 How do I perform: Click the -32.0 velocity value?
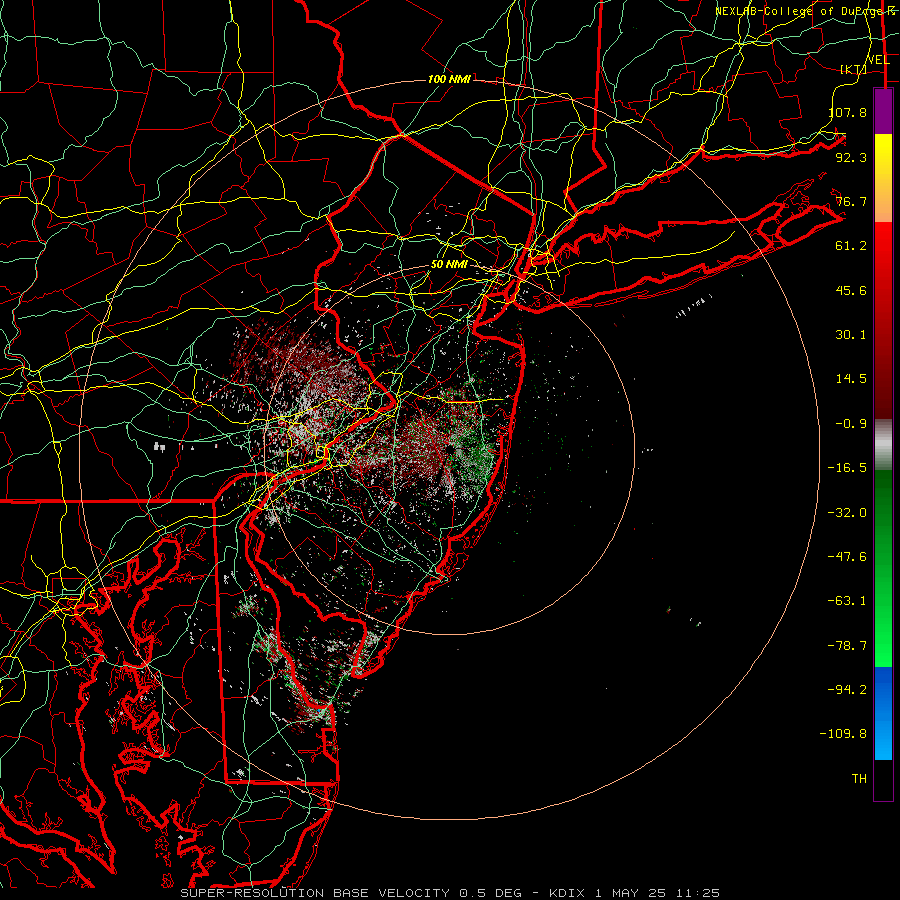pyautogui.click(x=847, y=513)
